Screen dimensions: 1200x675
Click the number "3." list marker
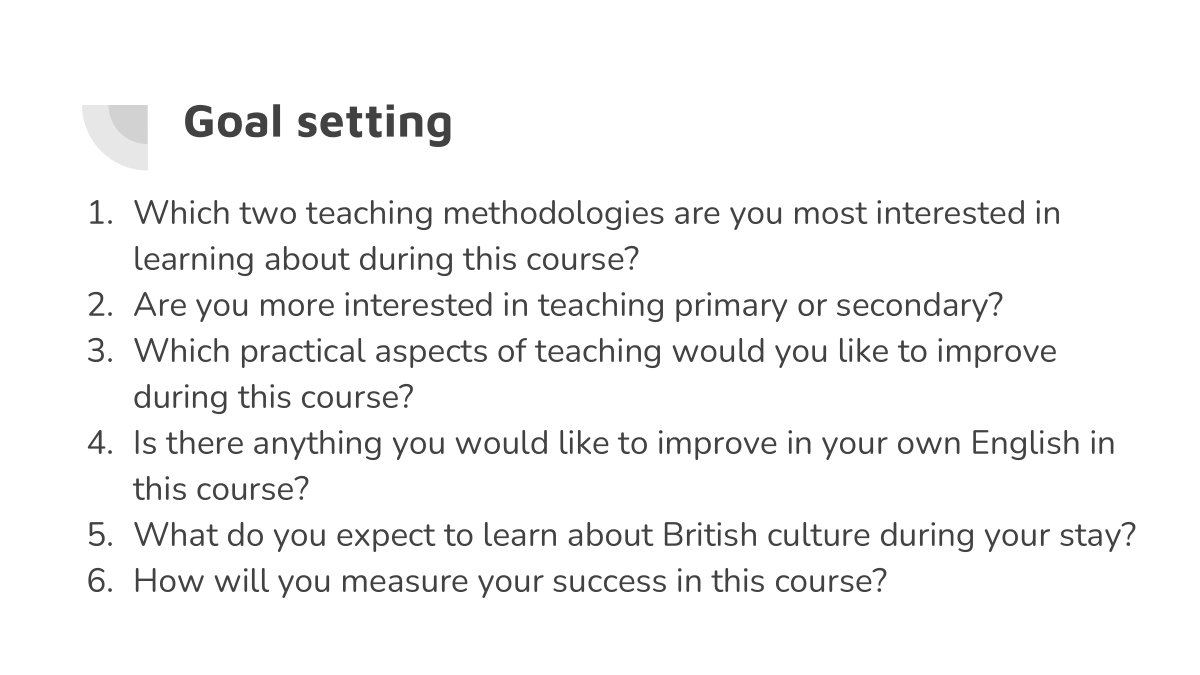click(x=101, y=351)
